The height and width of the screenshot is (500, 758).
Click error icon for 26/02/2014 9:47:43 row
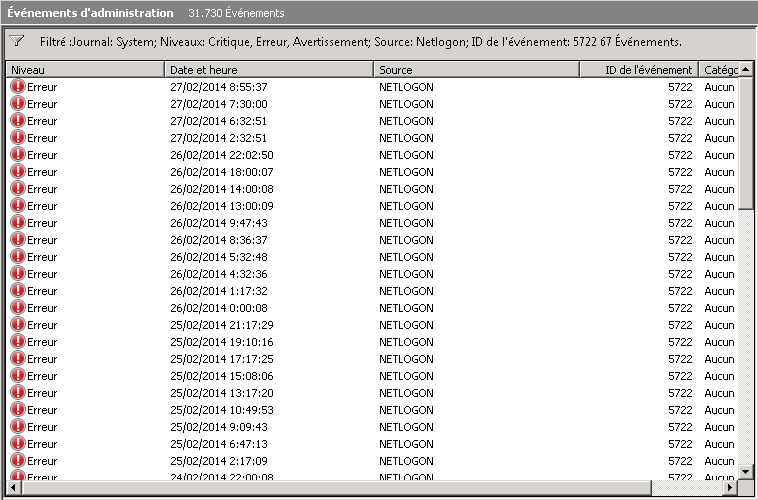[18, 222]
